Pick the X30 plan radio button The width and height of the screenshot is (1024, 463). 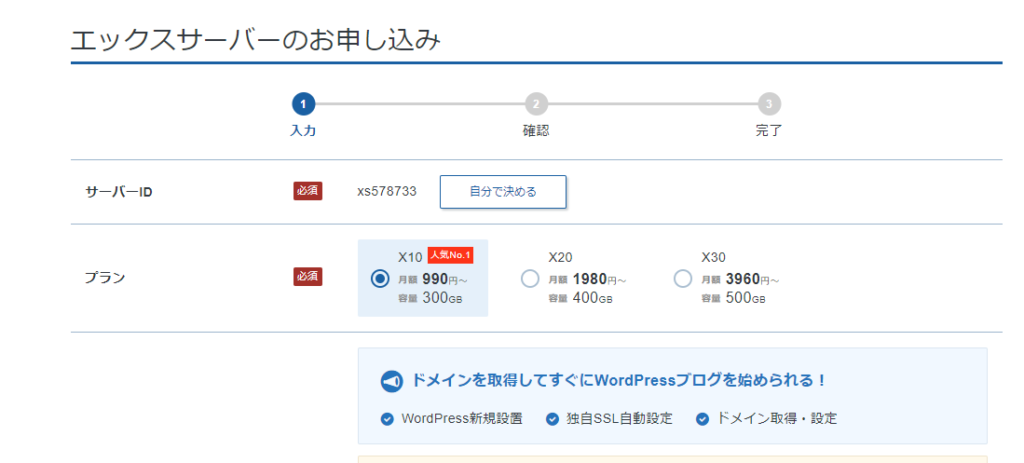pos(682,279)
